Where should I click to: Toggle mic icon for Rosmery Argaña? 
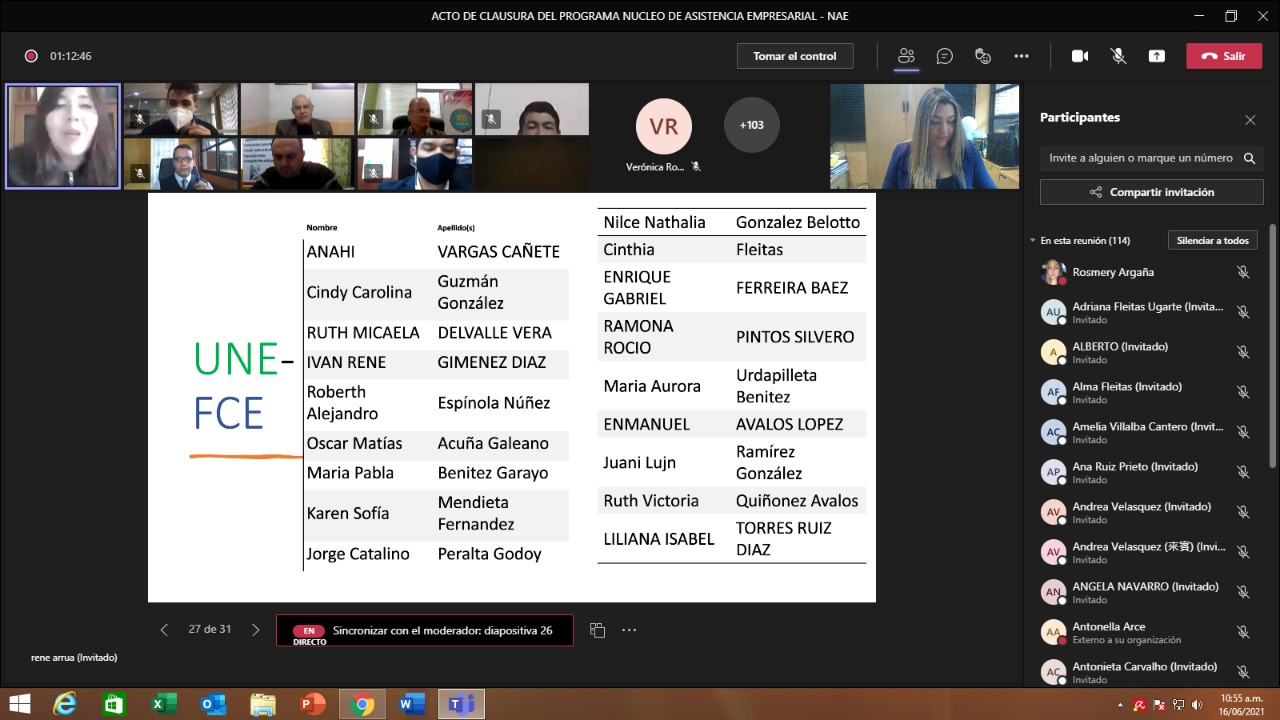(x=1243, y=272)
